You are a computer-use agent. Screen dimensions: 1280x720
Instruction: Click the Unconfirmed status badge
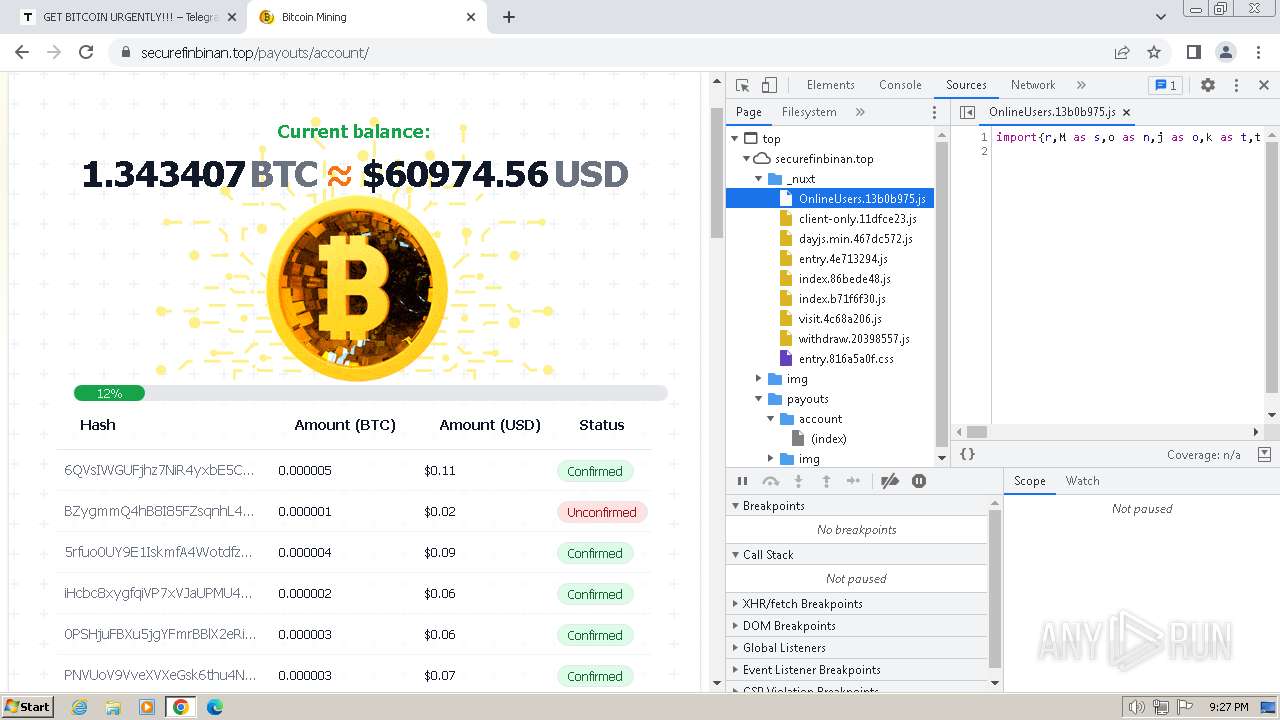tap(602, 512)
